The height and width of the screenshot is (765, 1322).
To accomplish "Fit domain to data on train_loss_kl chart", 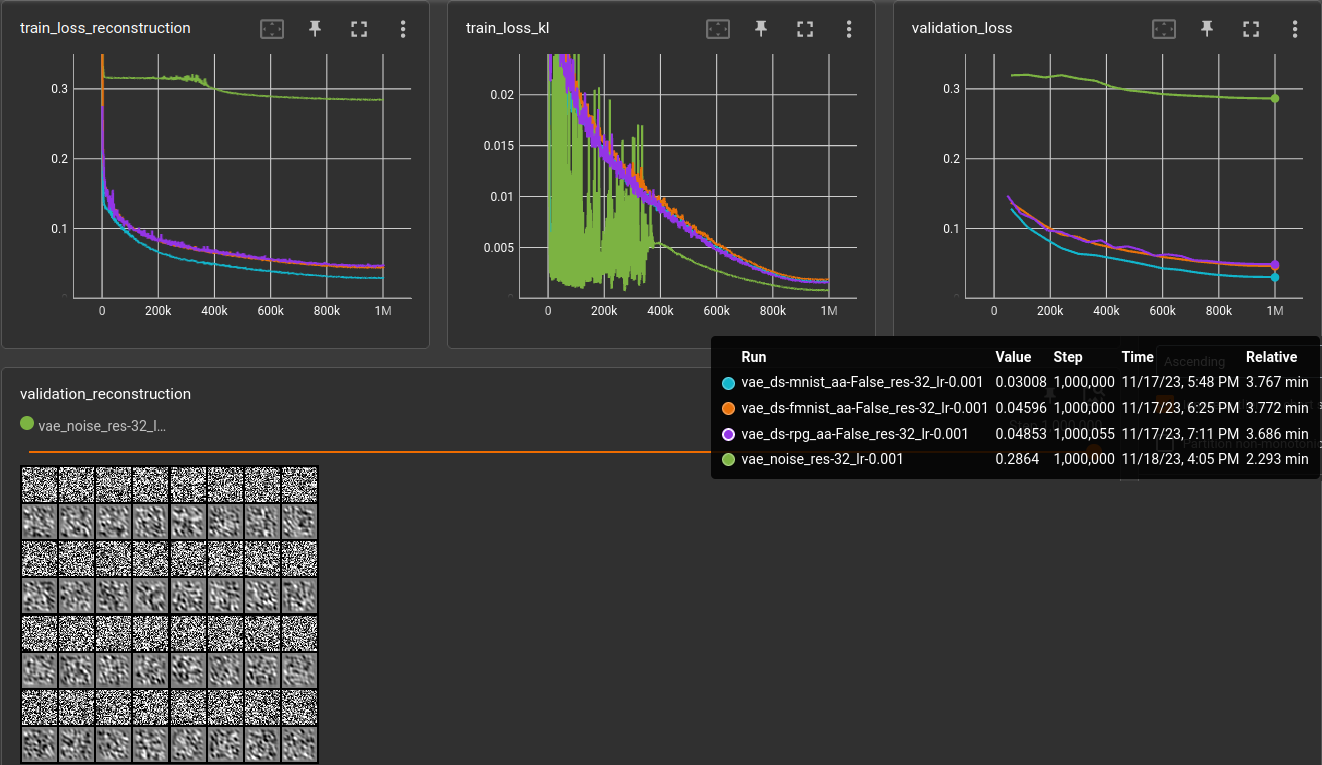I will [717, 29].
